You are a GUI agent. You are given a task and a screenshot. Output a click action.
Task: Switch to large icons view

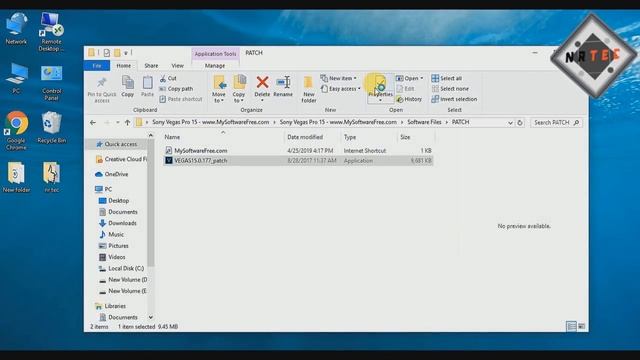581,326
